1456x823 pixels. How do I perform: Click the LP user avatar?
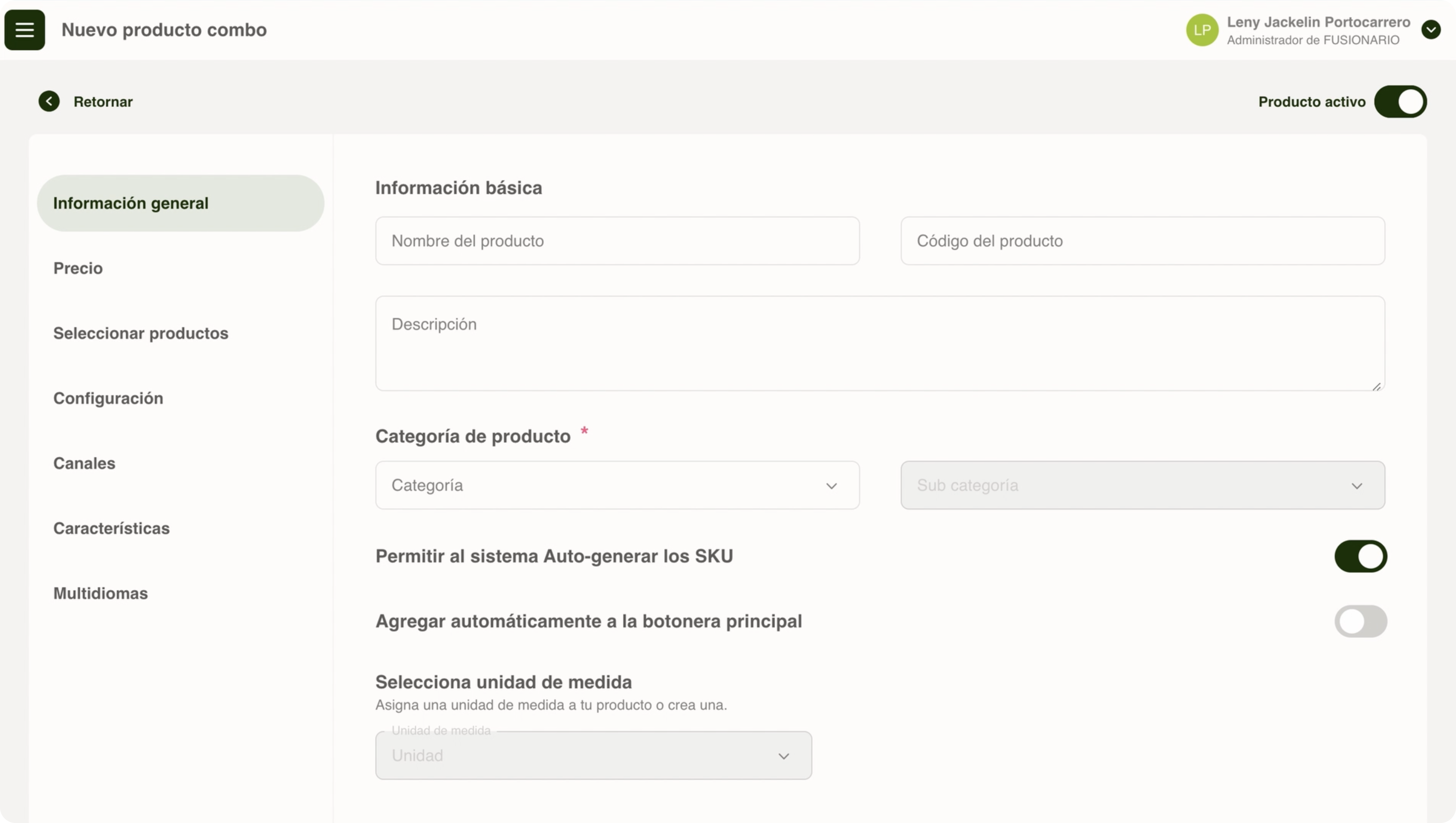(1202, 30)
